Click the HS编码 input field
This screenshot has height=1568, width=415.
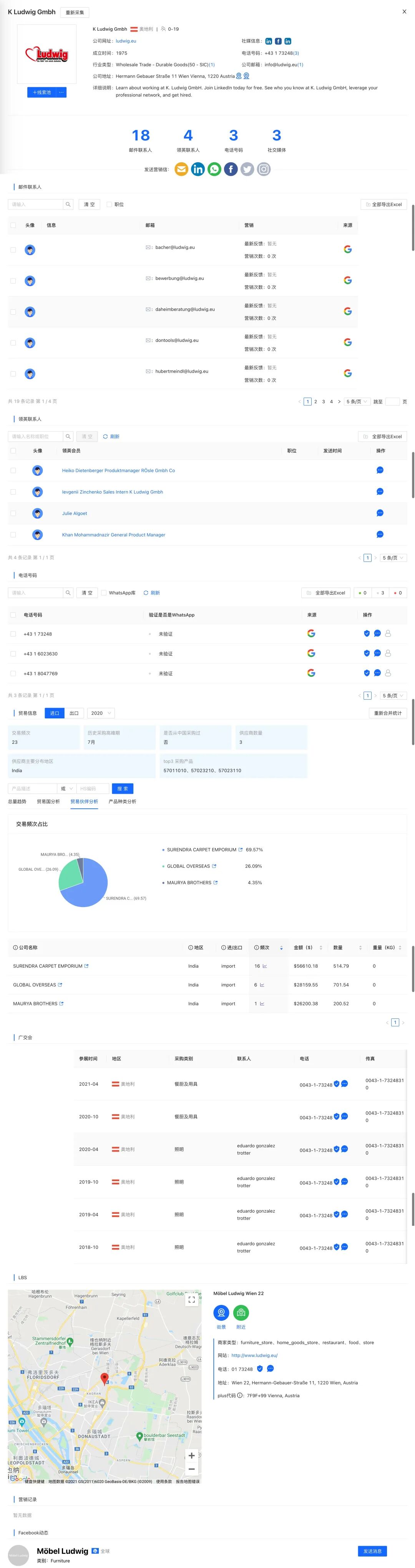(93, 788)
